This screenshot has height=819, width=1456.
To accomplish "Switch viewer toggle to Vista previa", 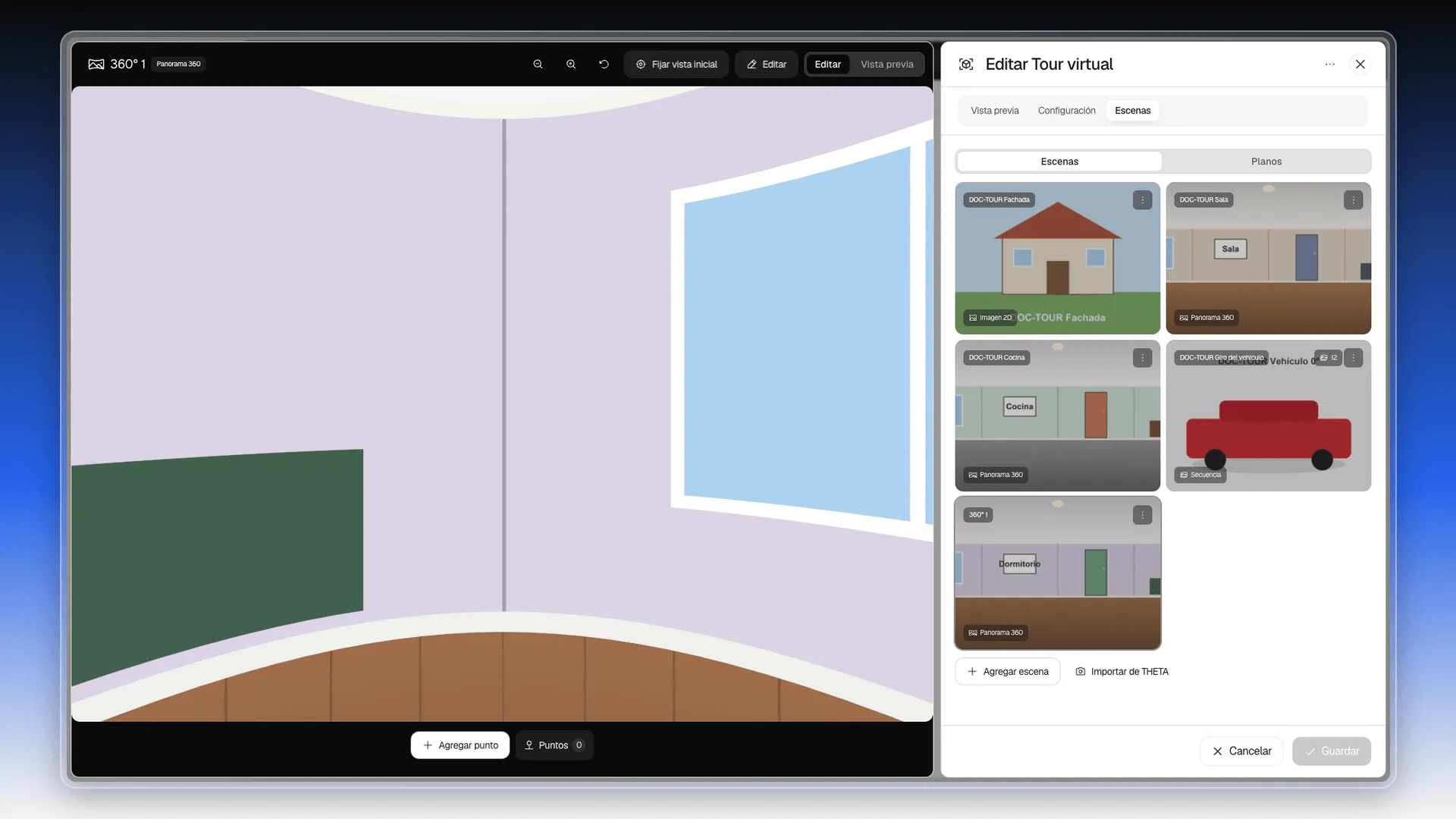I will click(886, 64).
